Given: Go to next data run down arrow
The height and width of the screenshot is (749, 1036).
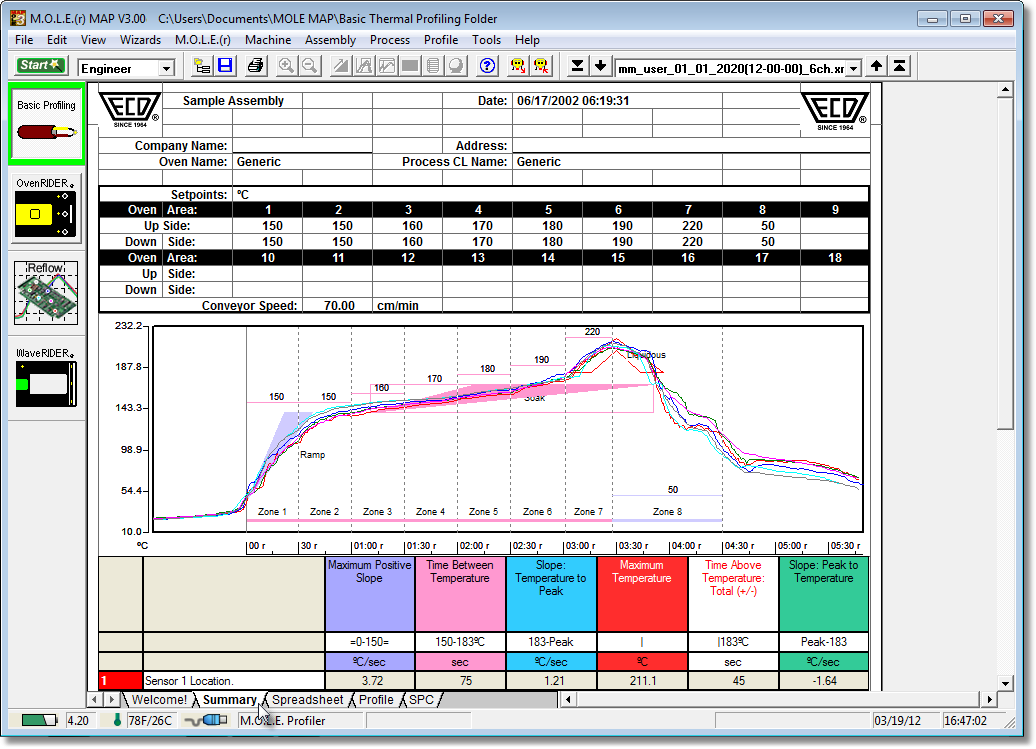Looking at the screenshot, I should click(600, 65).
